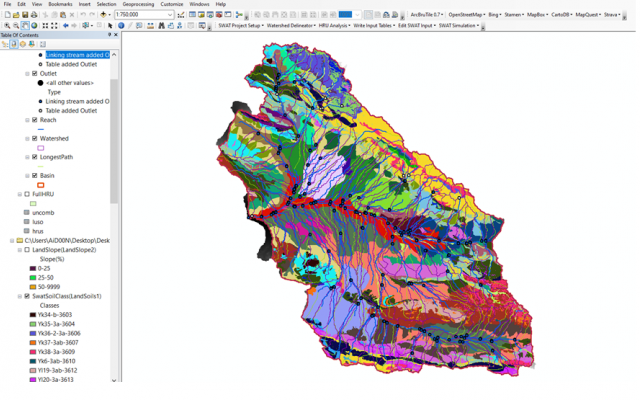Screen dimensions: 640x400
Task: Open HRU Analysis dropdown menu
Action: coord(334,25)
